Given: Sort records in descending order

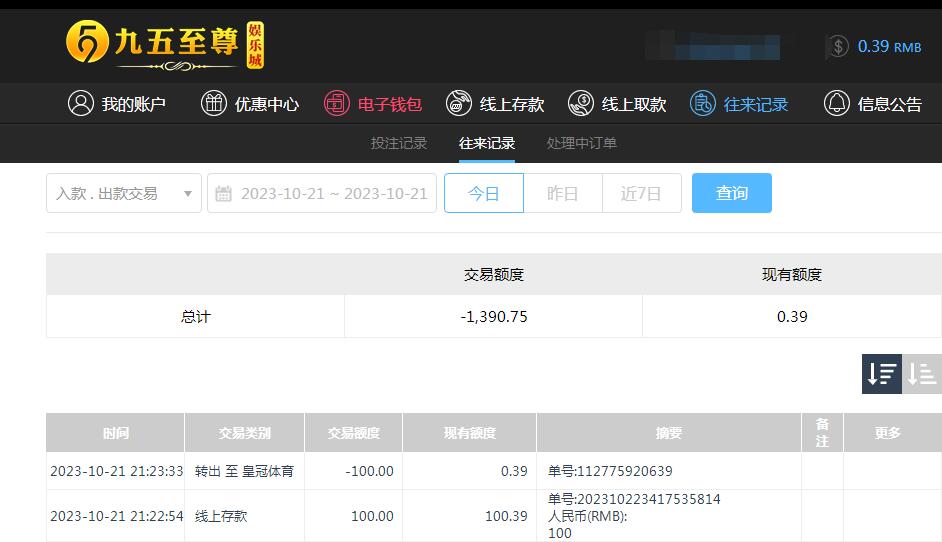Looking at the screenshot, I should (881, 374).
